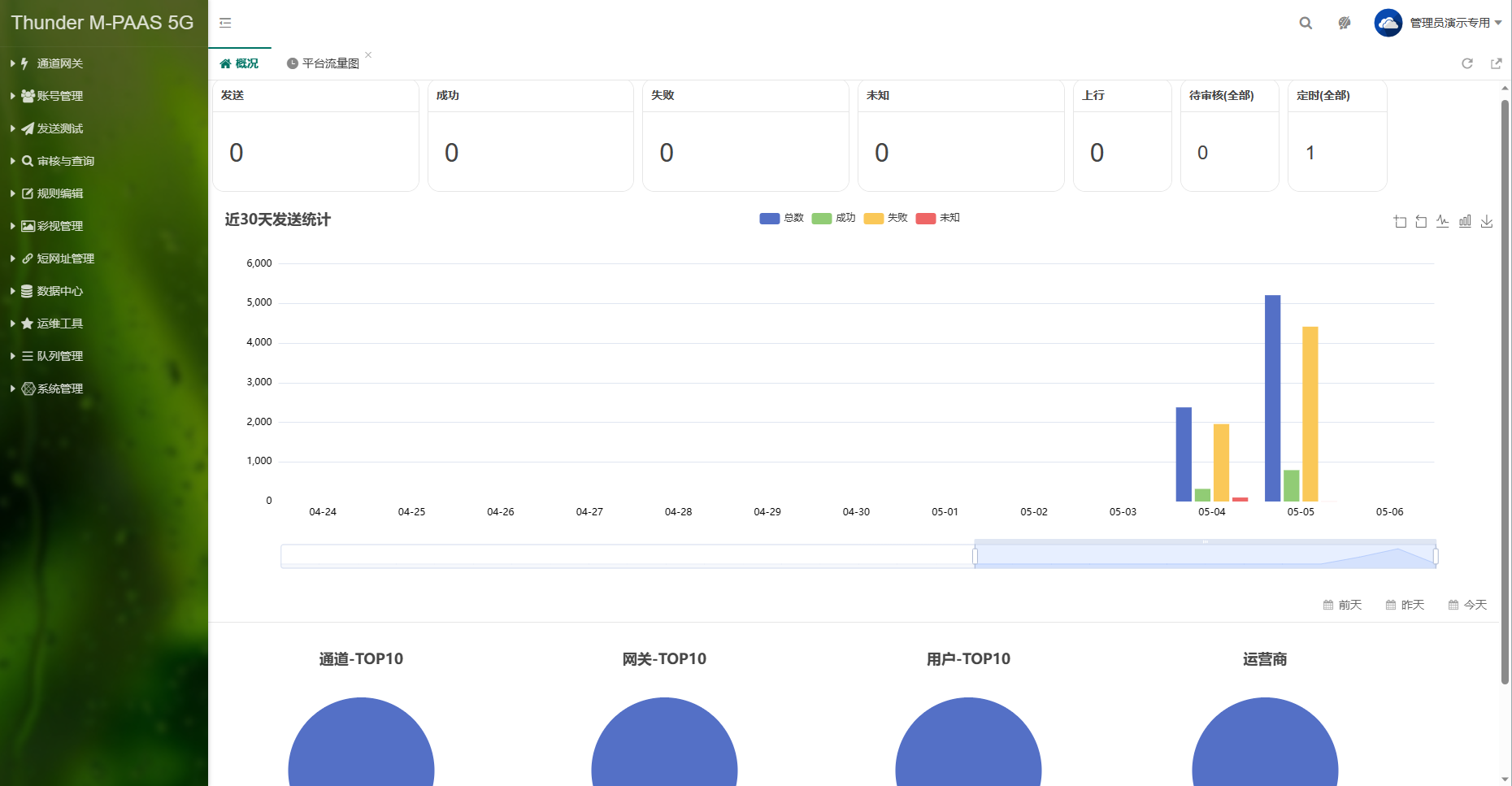Close the 平台流量图 tab
The image size is (1512, 786).
tap(368, 54)
